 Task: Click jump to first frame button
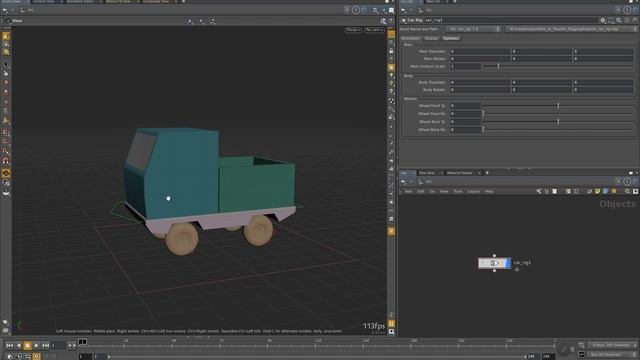[10, 346]
